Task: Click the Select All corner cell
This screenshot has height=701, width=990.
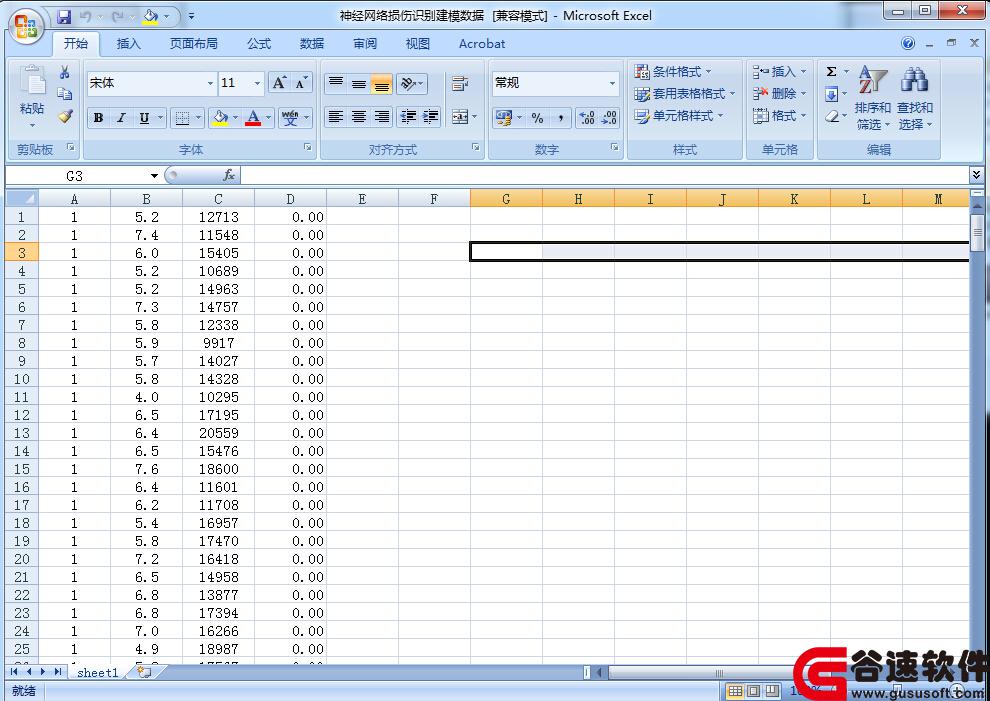Action: point(21,199)
